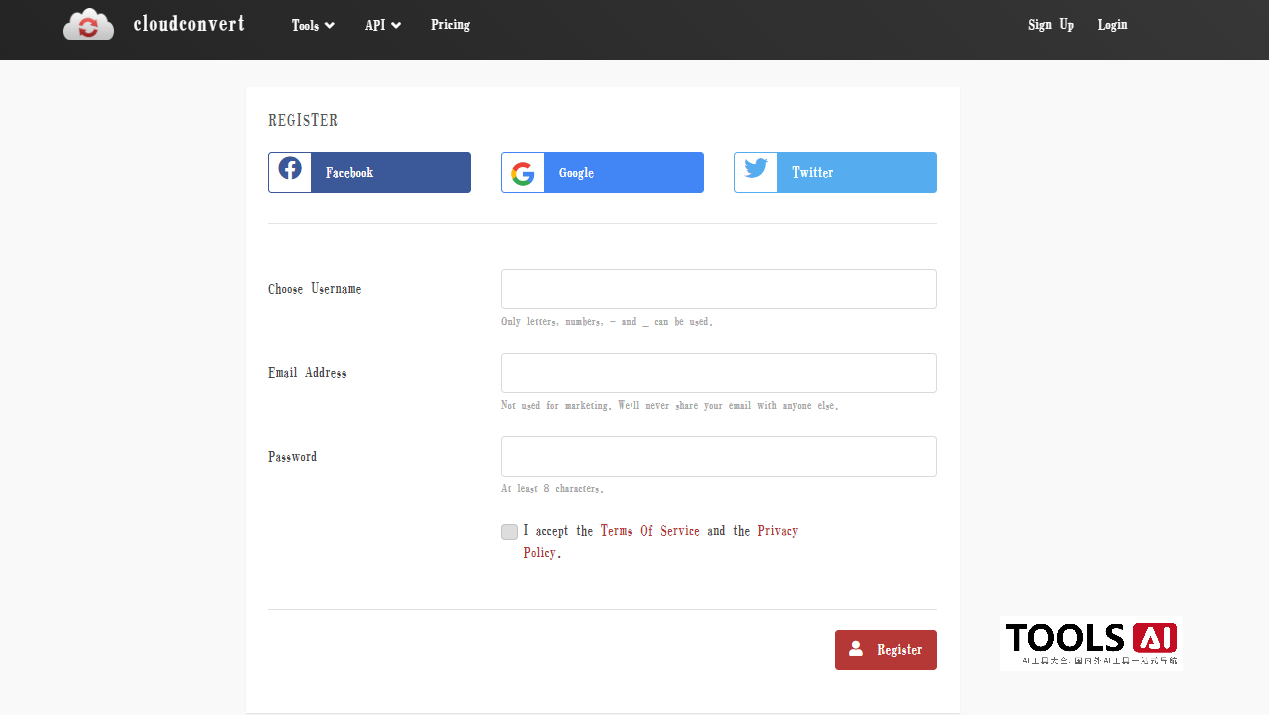Expand the Tools dropdown menu

(313, 25)
